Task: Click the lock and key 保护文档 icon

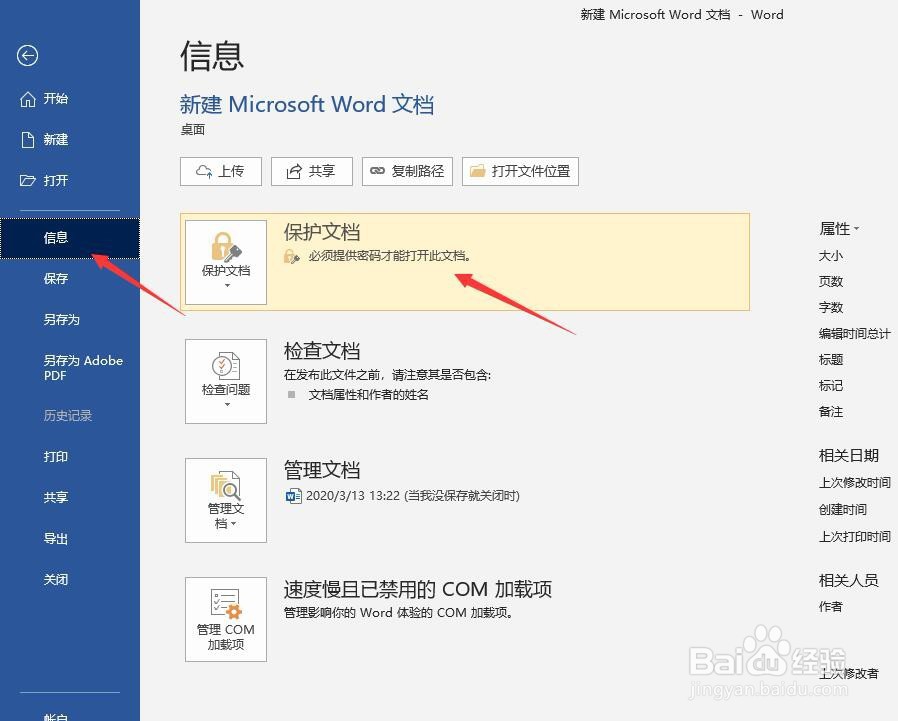Action: (226, 247)
